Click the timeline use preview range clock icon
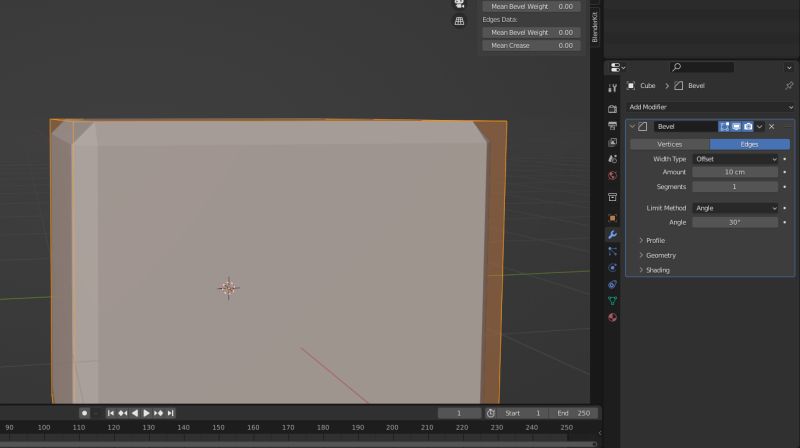800x448 pixels. pyautogui.click(x=491, y=413)
